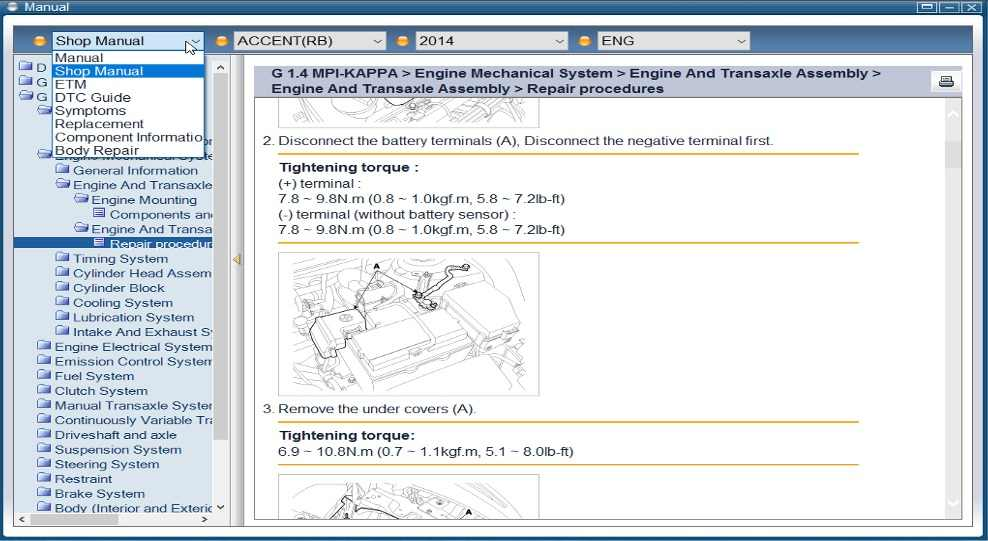Click the folder icon next to Clutch System

44,391
